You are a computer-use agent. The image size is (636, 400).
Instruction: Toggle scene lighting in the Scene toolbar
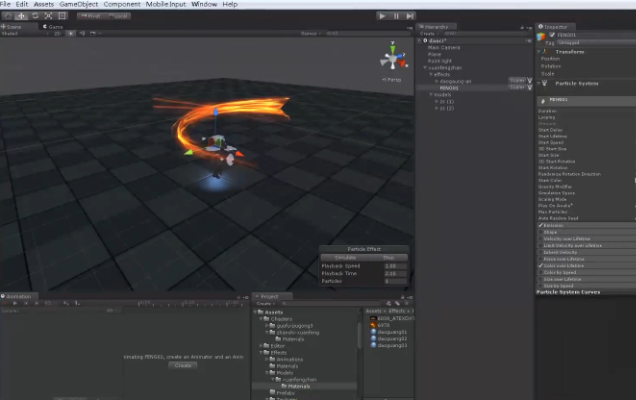[71, 33]
